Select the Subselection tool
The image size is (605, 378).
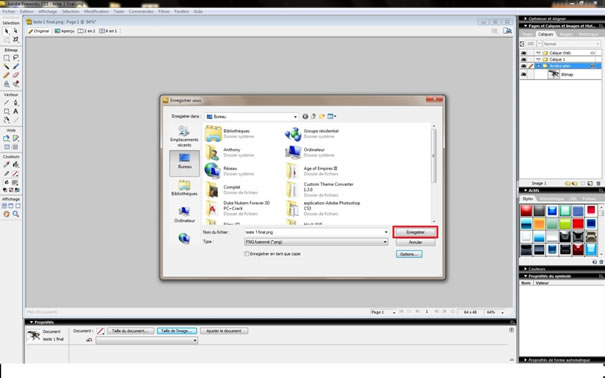coord(15,31)
